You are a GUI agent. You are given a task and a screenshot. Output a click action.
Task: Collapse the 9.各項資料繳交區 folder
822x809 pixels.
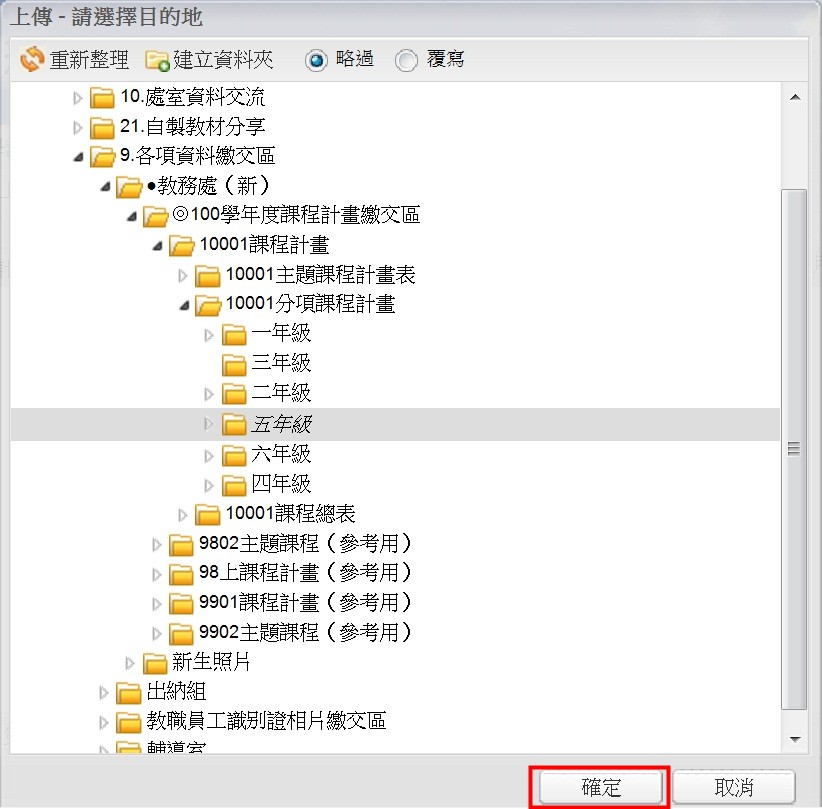(x=78, y=157)
